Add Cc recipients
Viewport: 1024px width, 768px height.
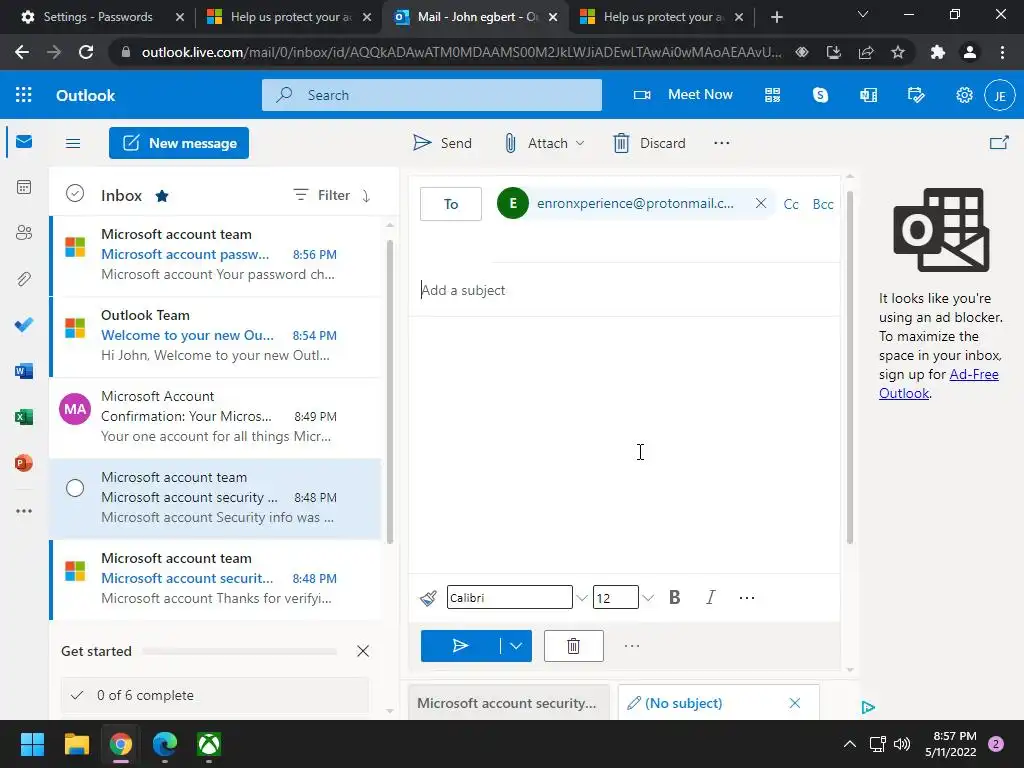pos(791,204)
